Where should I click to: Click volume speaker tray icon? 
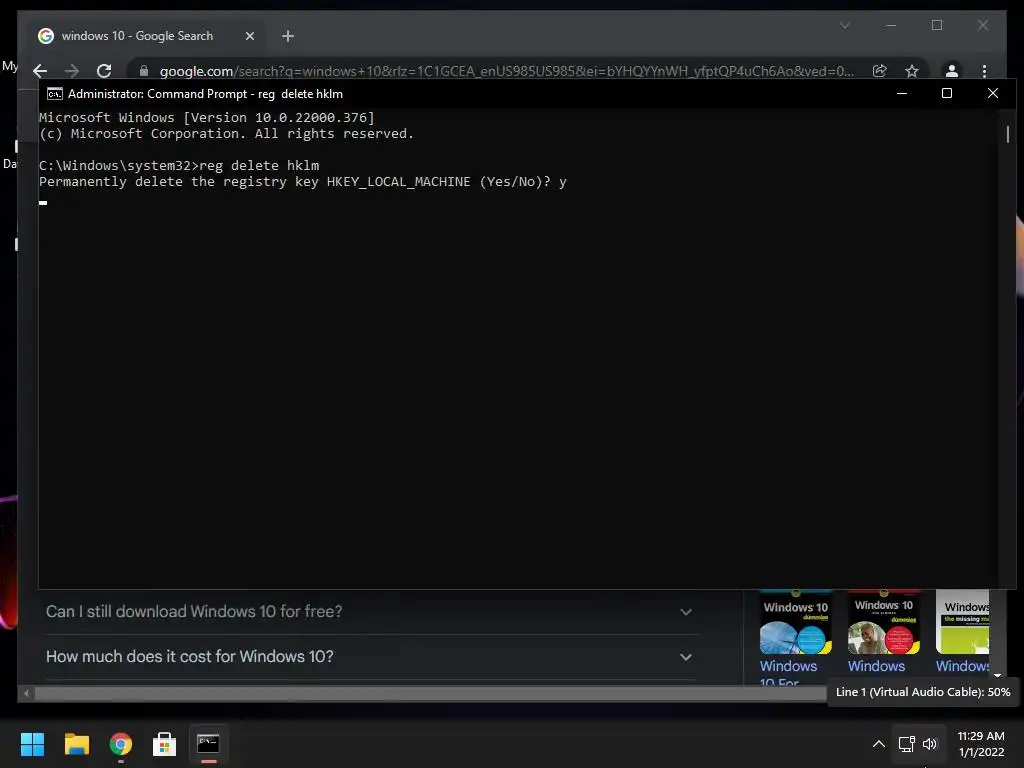coord(930,744)
